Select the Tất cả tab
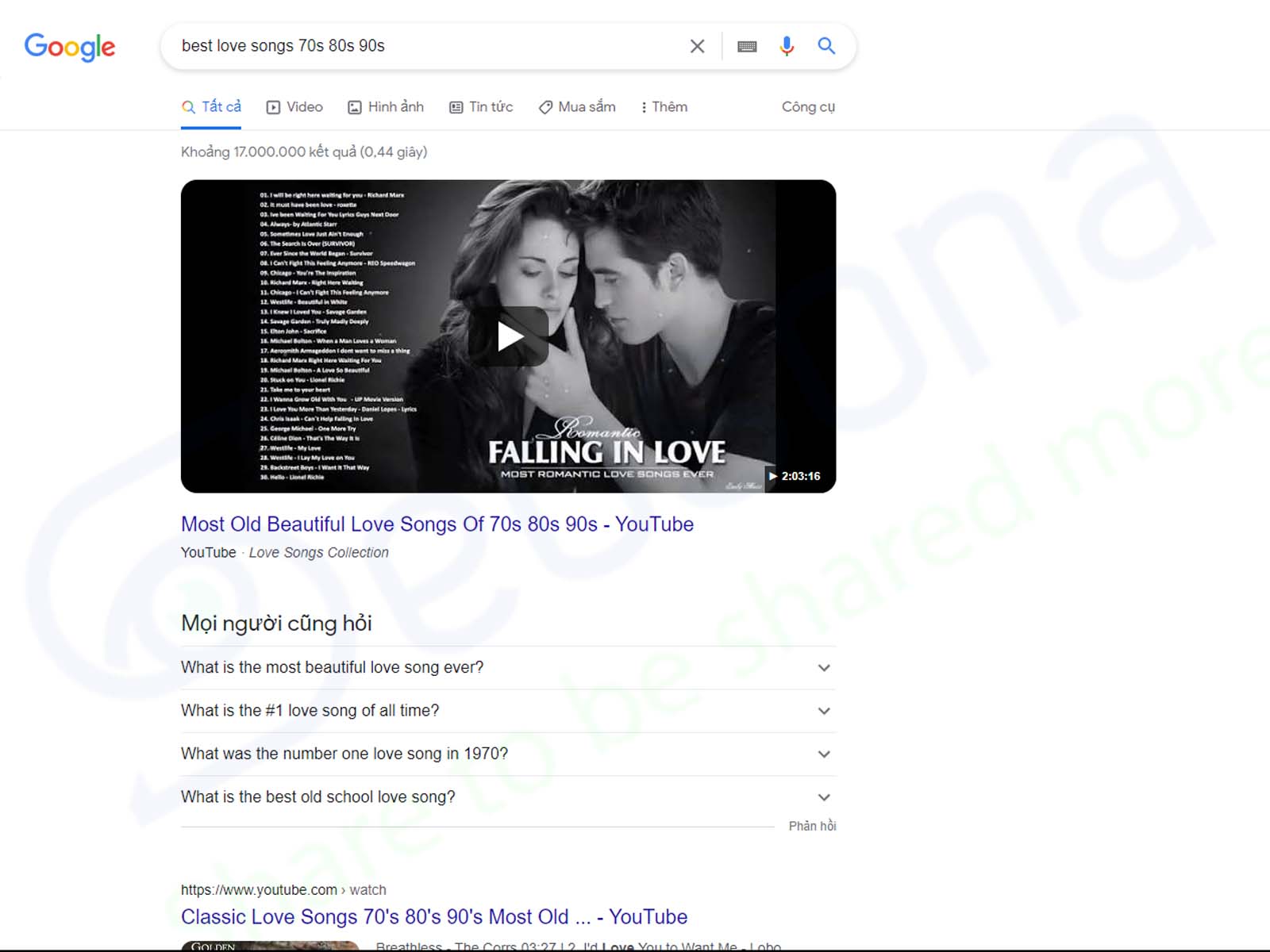1270x952 pixels. pyautogui.click(x=211, y=106)
